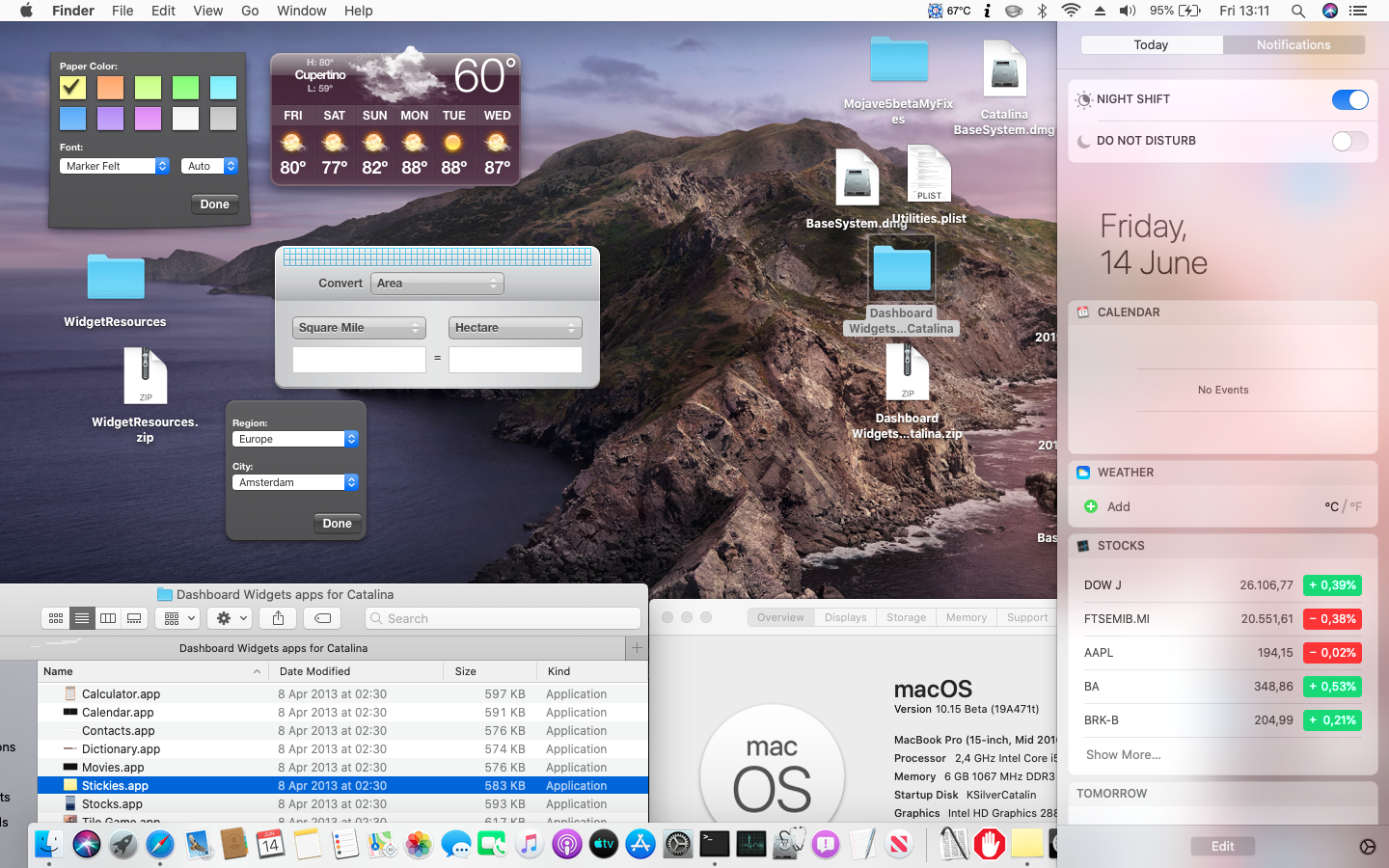The image size is (1389, 868).
Task: Click the Finder Share toolbar button
Action: (x=278, y=618)
